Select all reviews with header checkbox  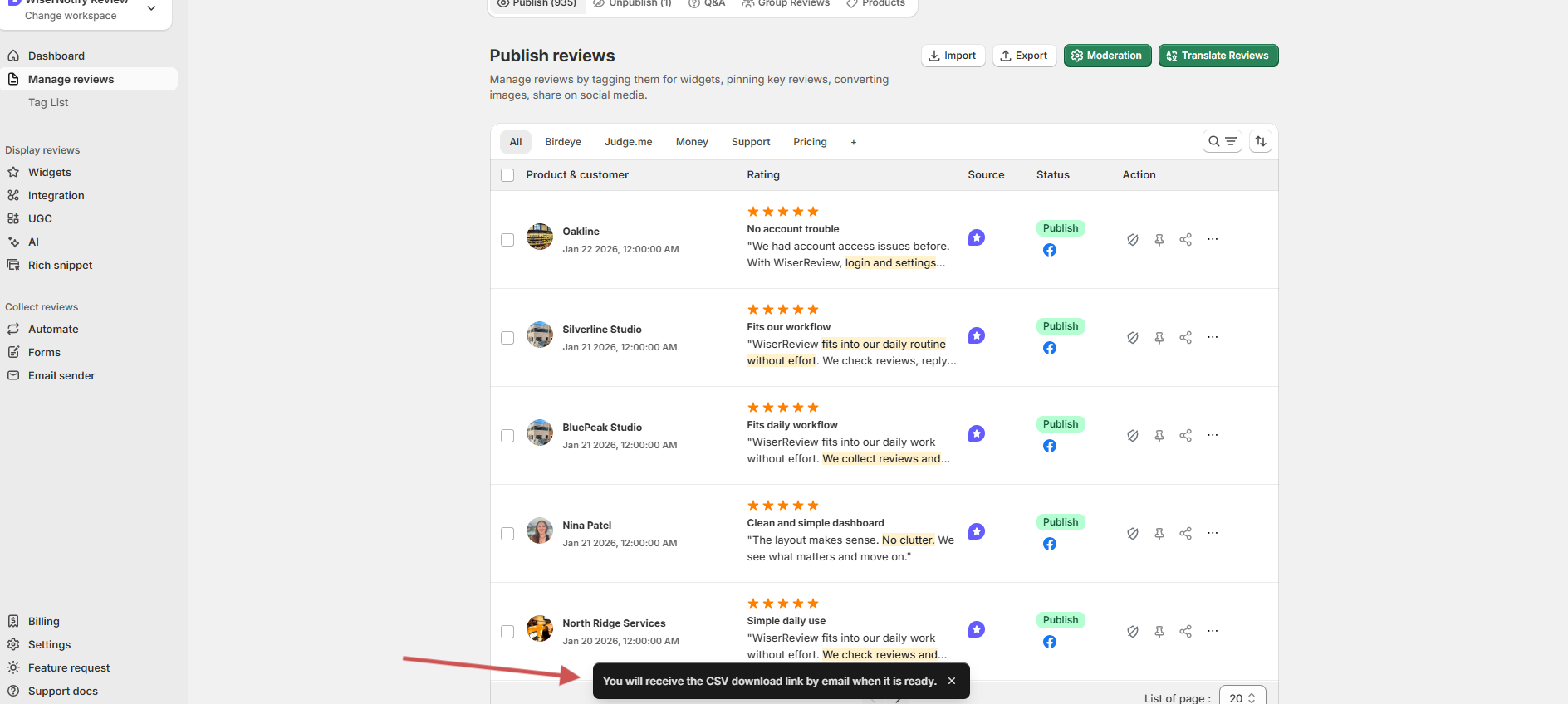tap(507, 175)
